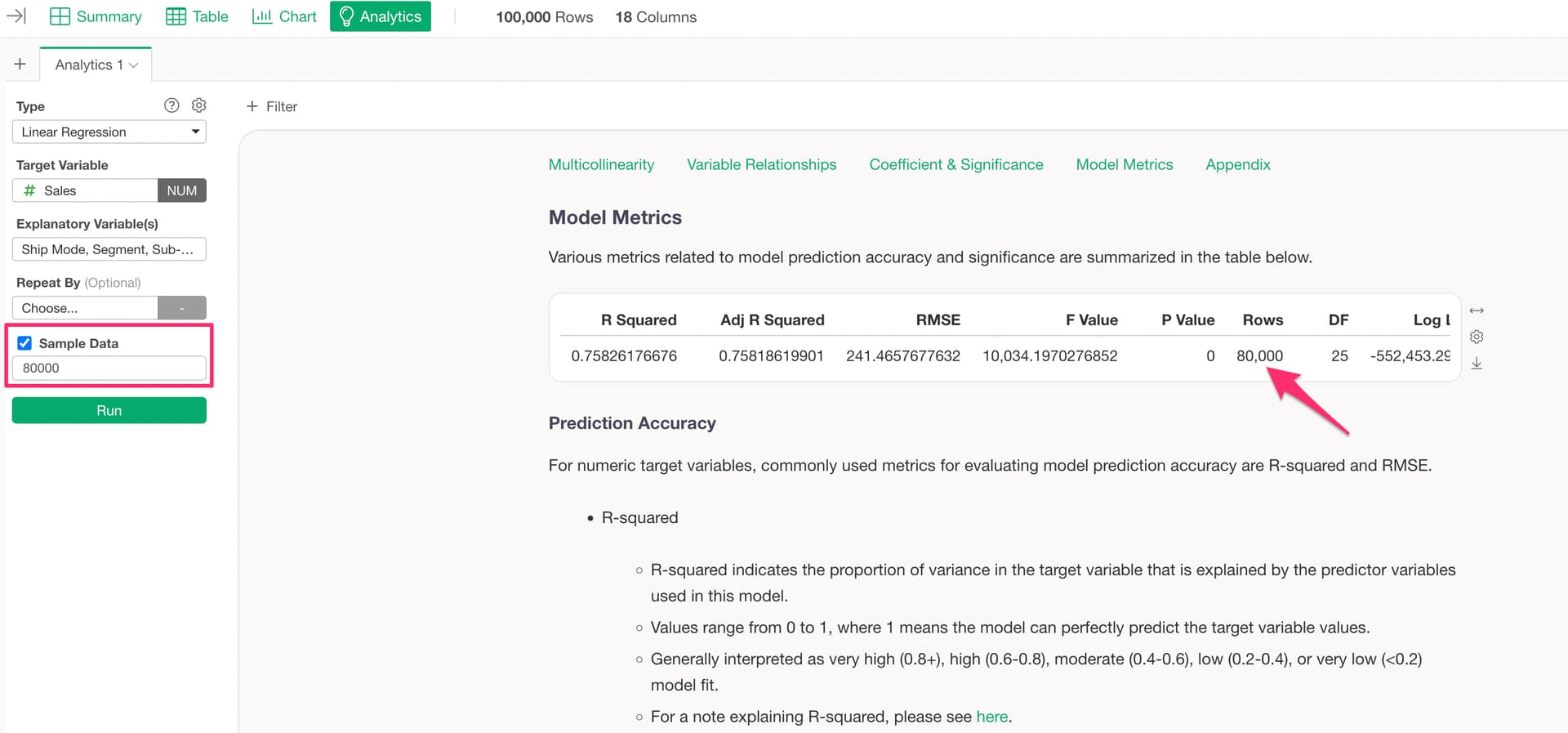Open the metrics table settings gear icon
1568x733 pixels.
pyautogui.click(x=1477, y=337)
